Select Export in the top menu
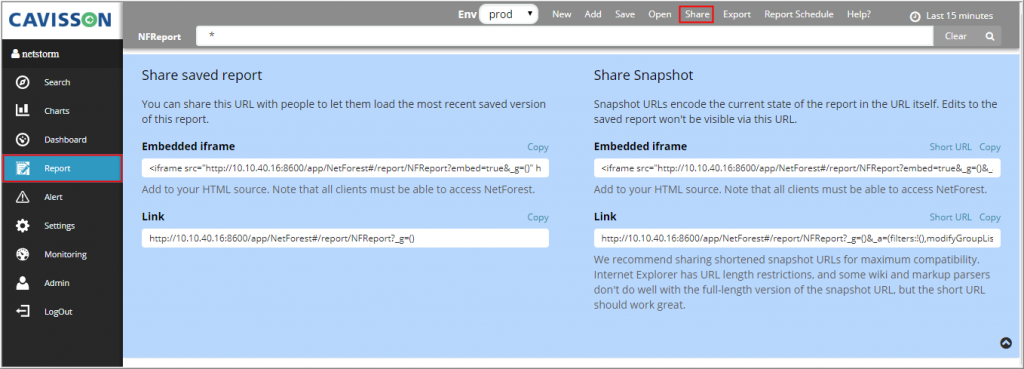The height and width of the screenshot is (369, 1024). (x=737, y=14)
